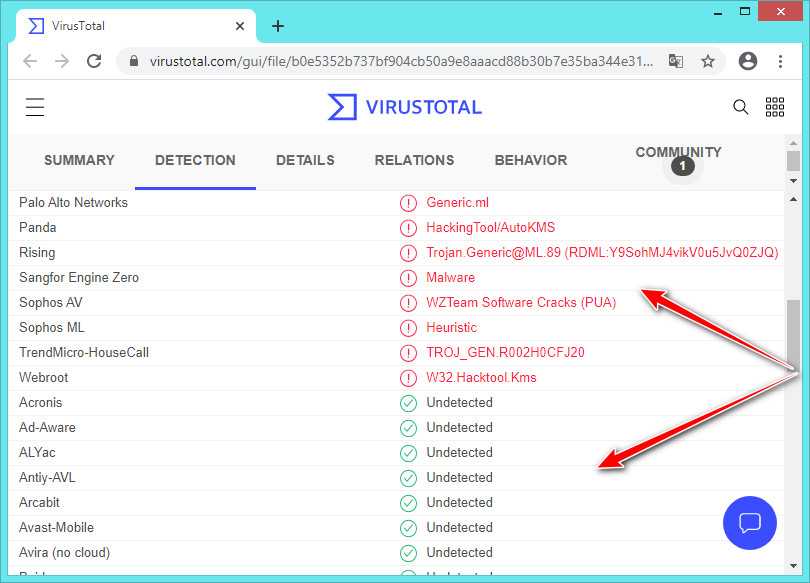Click alert icon next to HackingTool/AutoKMS

pyautogui.click(x=408, y=228)
